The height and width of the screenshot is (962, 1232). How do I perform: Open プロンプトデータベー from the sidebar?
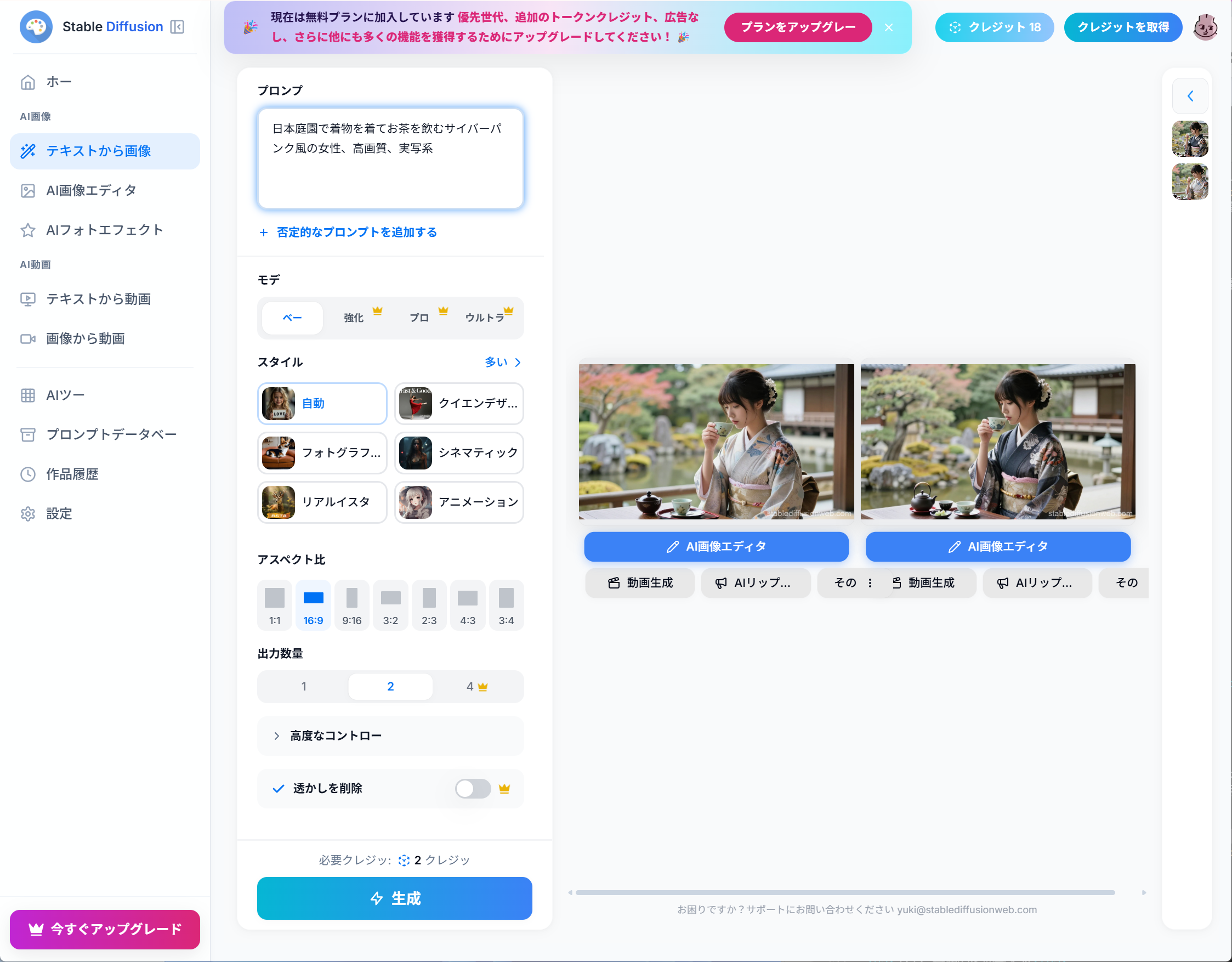[111, 434]
